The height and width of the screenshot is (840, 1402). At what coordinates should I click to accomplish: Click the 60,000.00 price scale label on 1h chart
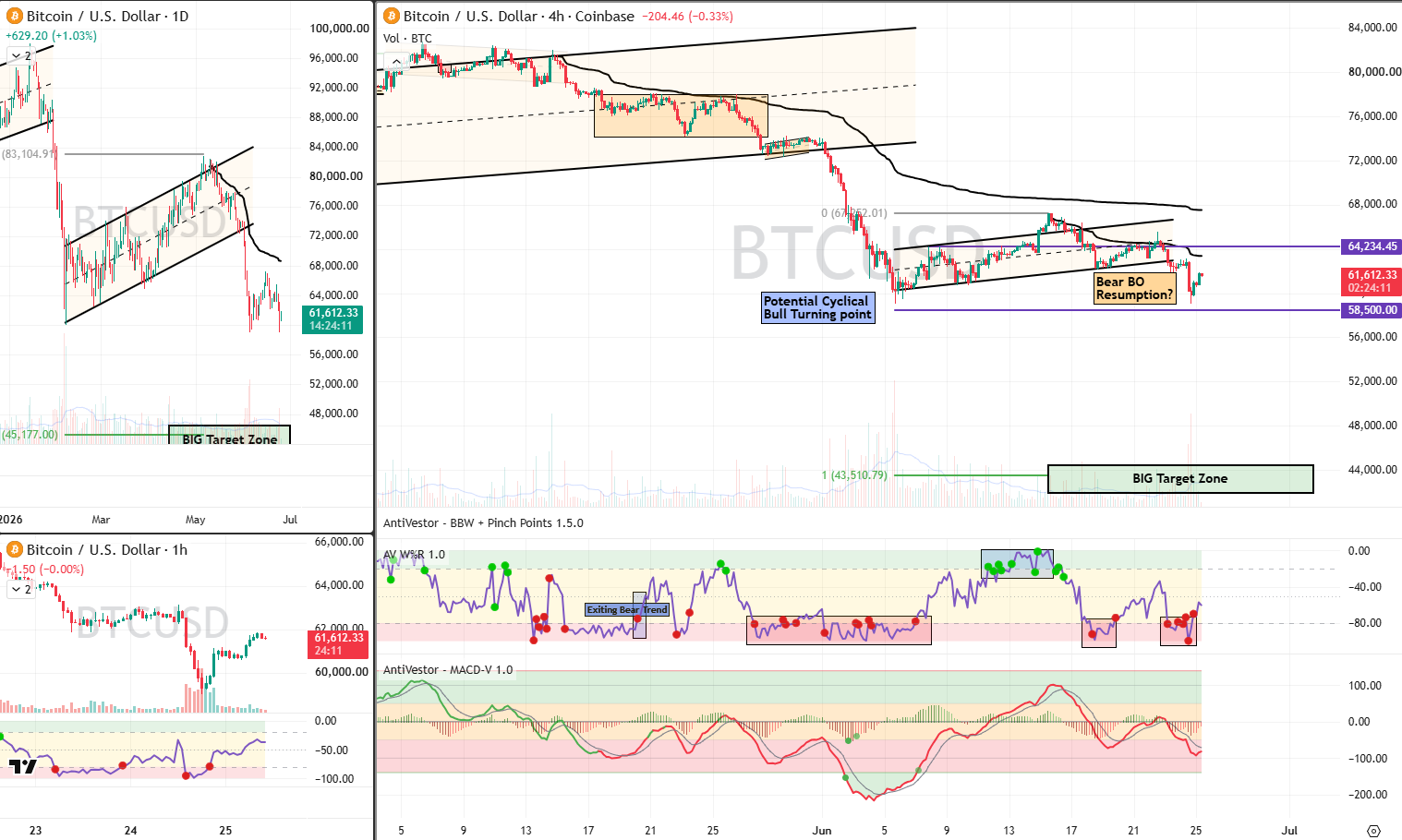[x=342, y=672]
